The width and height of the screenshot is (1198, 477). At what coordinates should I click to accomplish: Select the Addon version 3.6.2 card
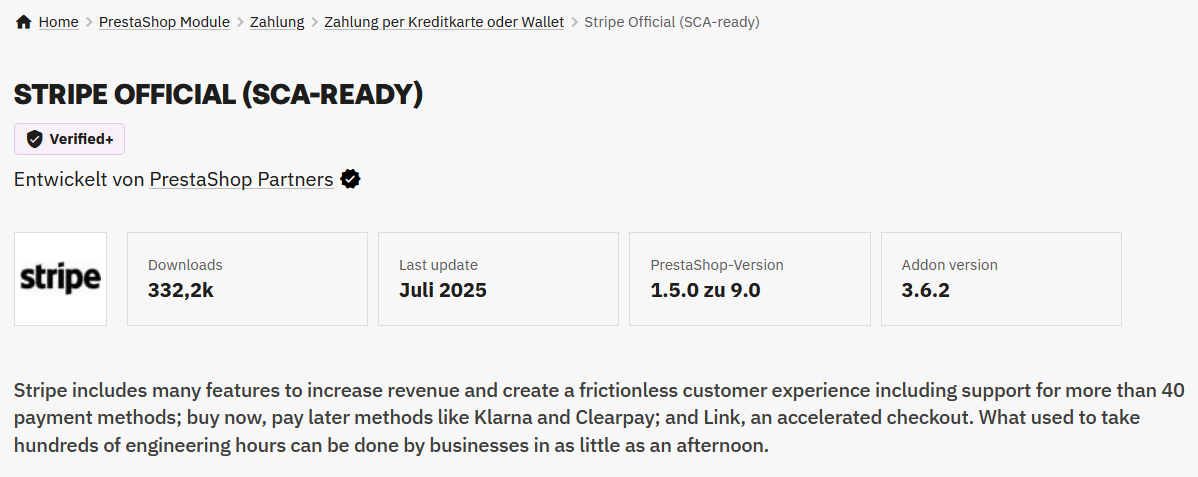1001,279
